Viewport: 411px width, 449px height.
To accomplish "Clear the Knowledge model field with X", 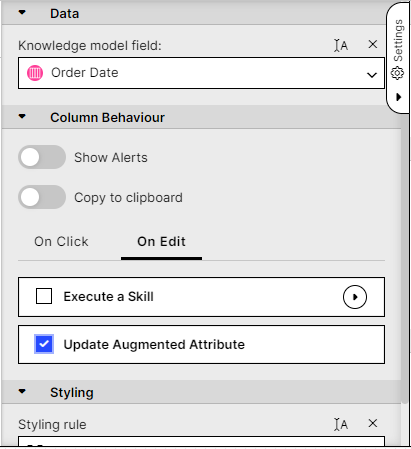I will click(x=373, y=44).
